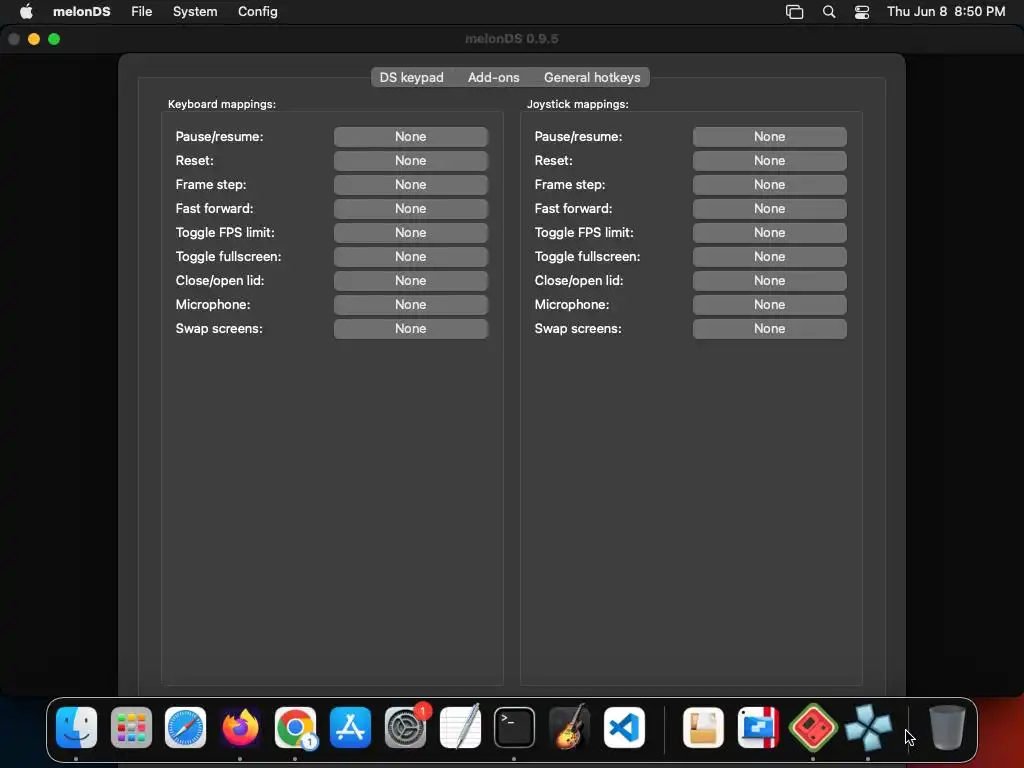Screen dimensions: 1024x768
Task: Click the melonDS watermelon dock icon
Action: 813,727
